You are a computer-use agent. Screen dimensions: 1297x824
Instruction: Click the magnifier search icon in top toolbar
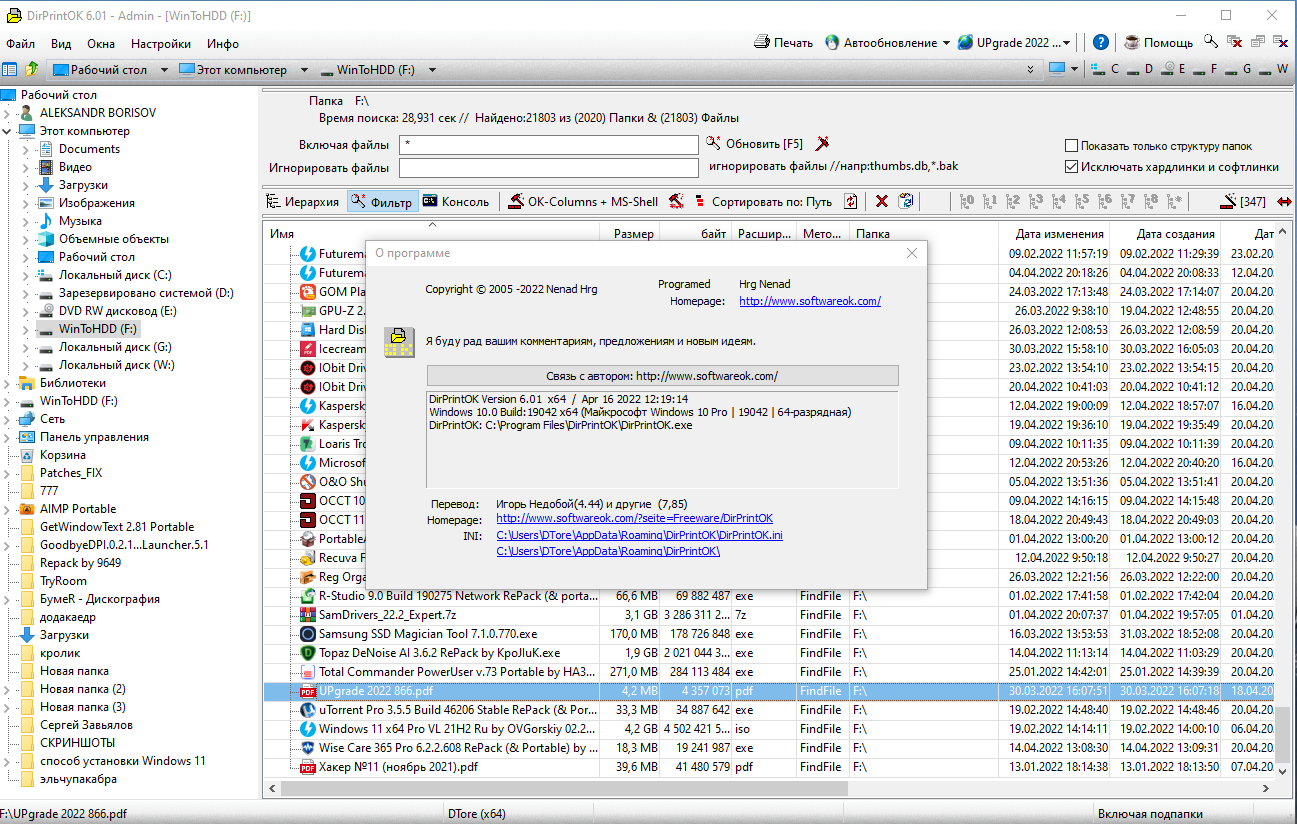click(x=1211, y=42)
